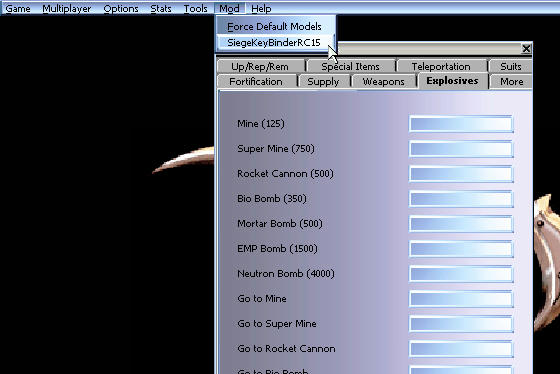The height and width of the screenshot is (374, 560).
Task: Click the Bio Bomb (350) key field
Action: (x=461, y=199)
